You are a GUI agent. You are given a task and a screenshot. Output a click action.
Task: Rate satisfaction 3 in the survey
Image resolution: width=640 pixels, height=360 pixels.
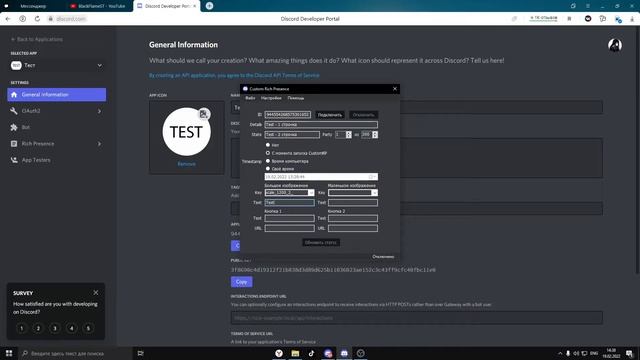pyautogui.click(x=55, y=328)
